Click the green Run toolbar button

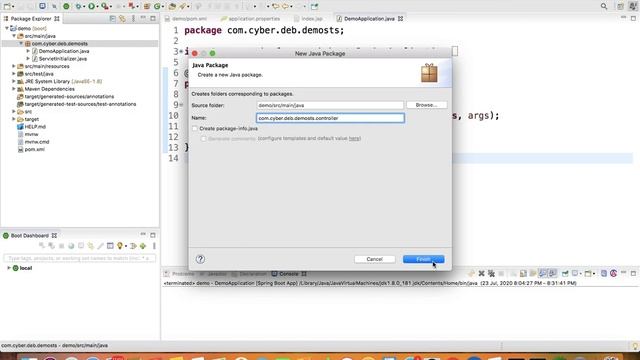pyautogui.click(x=91, y=6)
